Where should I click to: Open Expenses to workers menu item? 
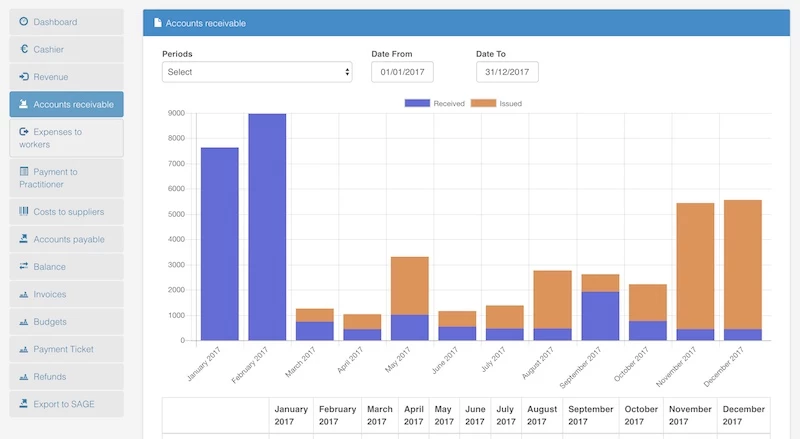click(x=67, y=138)
